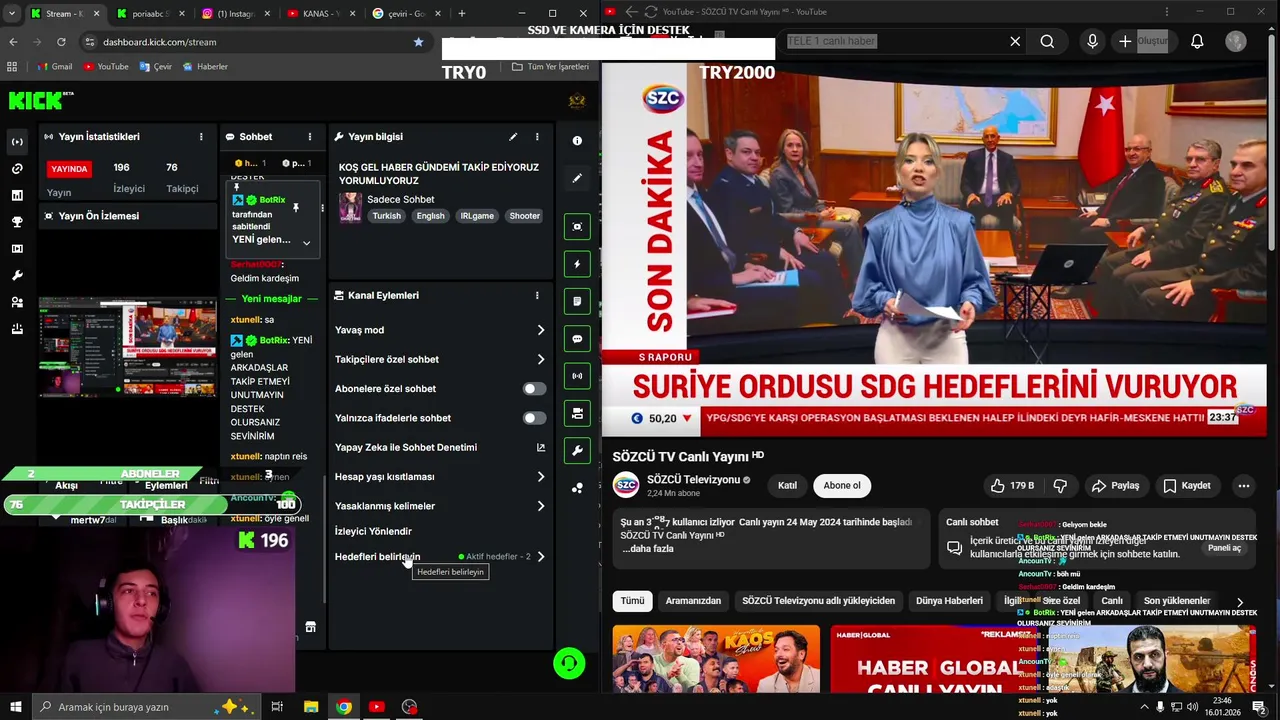1280x720 pixels.
Task: Toggle the wrench widget icon in right toolbar
Action: click(577, 451)
